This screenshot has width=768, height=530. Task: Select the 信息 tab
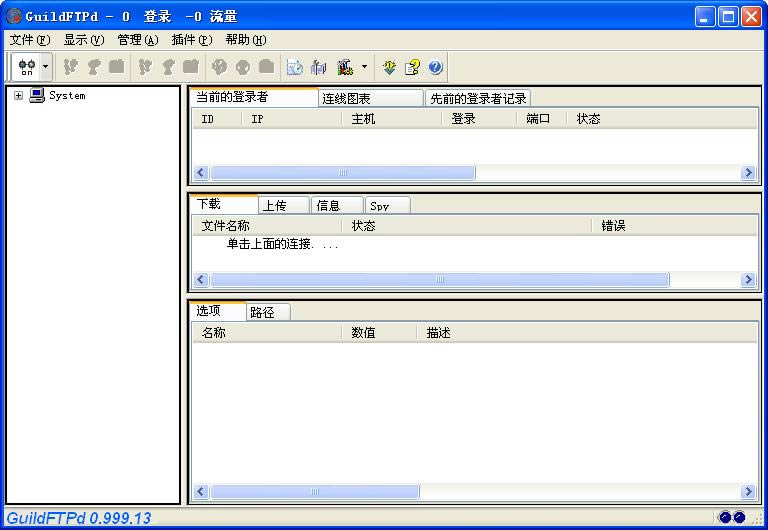tap(337, 205)
